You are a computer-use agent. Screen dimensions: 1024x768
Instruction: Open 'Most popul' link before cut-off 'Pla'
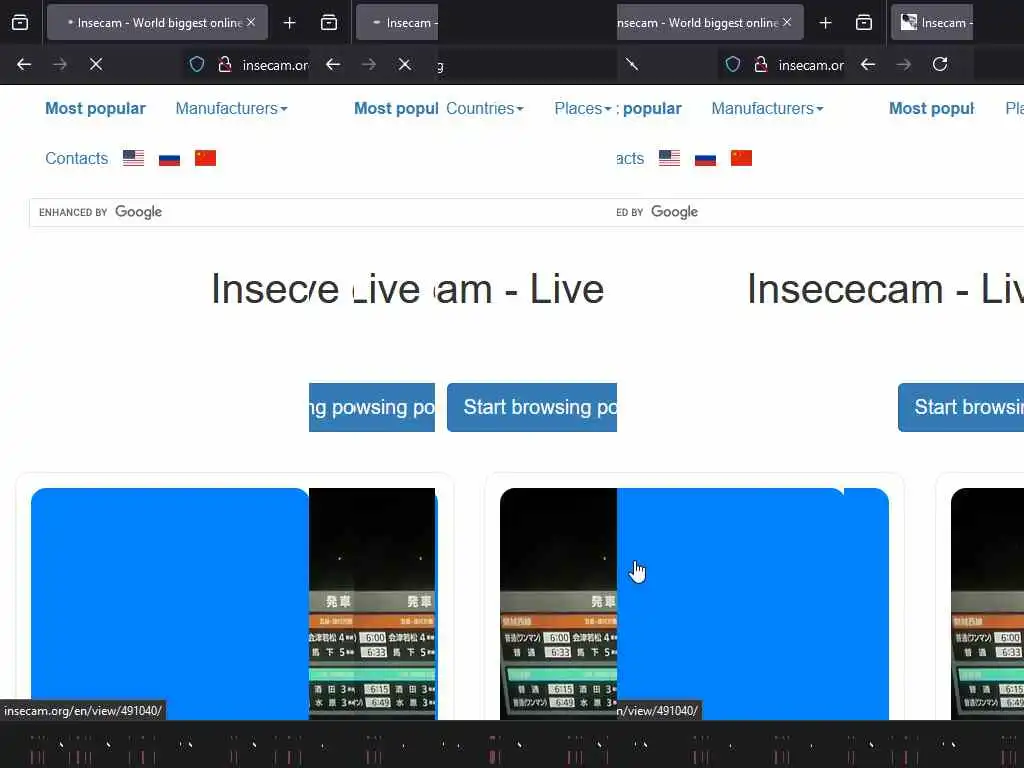coord(931,108)
